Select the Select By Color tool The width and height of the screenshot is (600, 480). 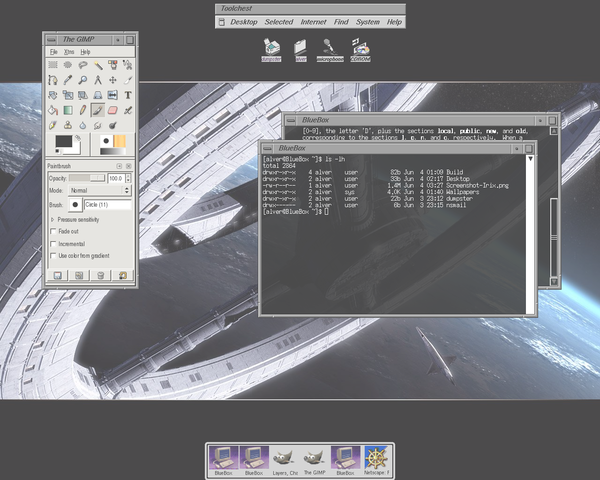pyautogui.click(x=113, y=65)
